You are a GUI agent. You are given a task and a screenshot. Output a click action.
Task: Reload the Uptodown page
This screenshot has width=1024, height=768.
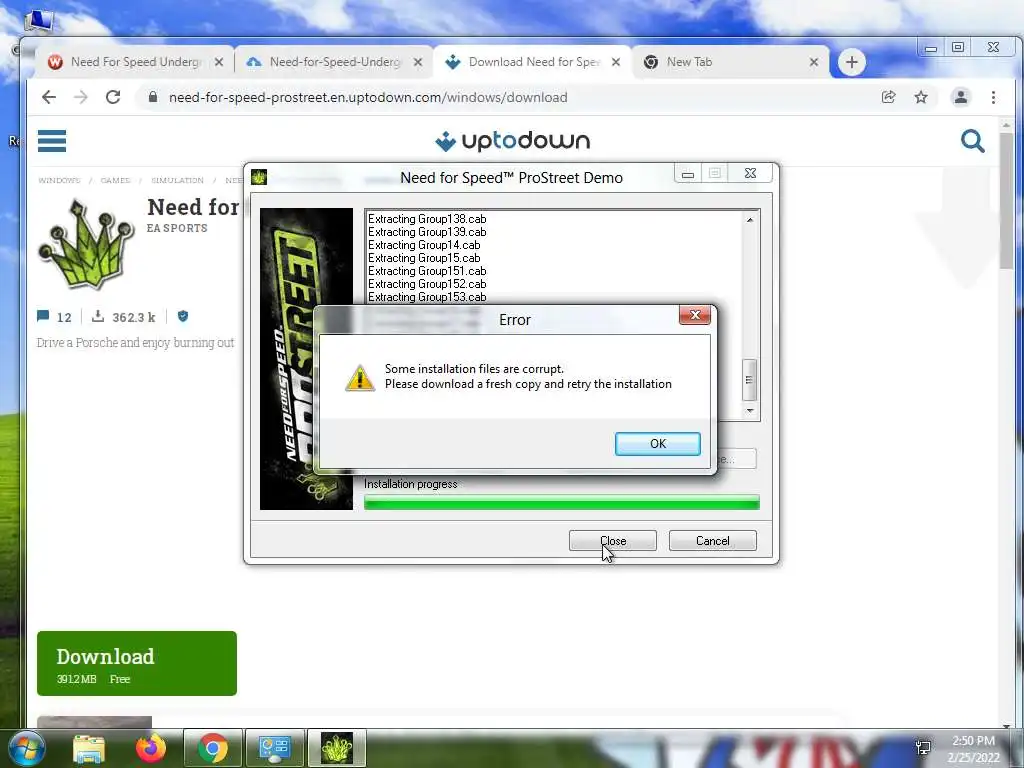113,97
